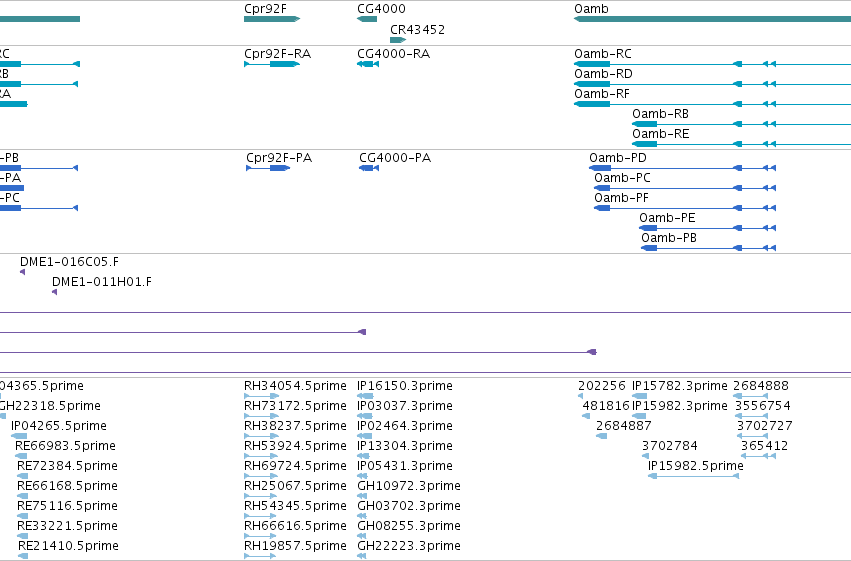Click the IP16150.3prime EST label

[x=405, y=386]
